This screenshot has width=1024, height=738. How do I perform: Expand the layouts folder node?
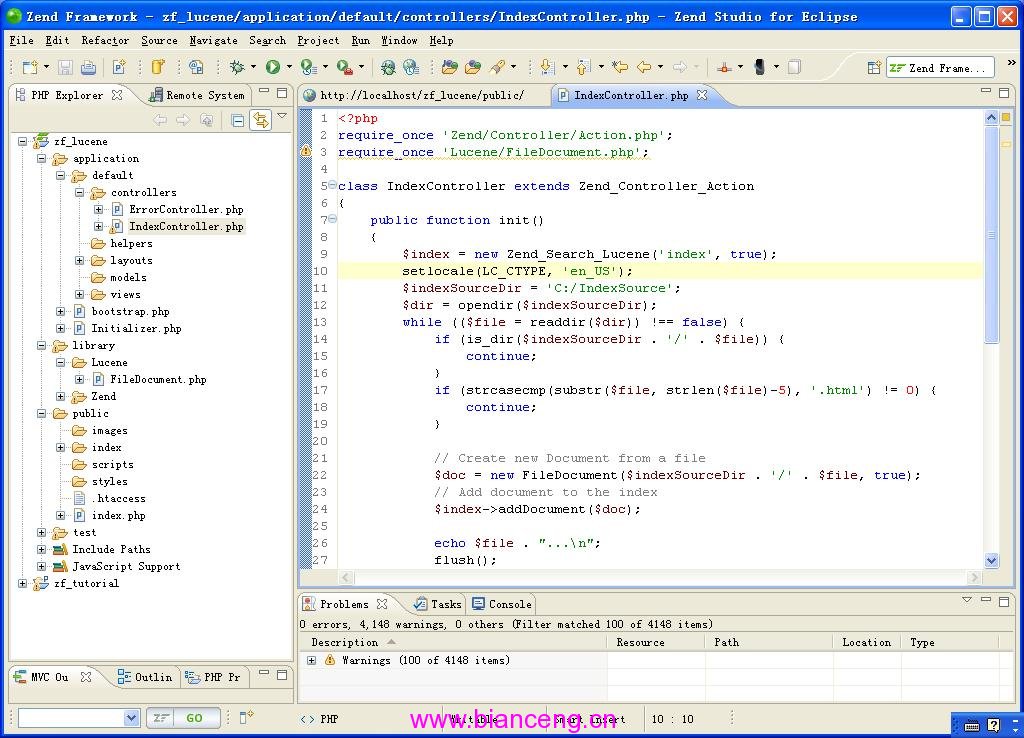click(80, 260)
